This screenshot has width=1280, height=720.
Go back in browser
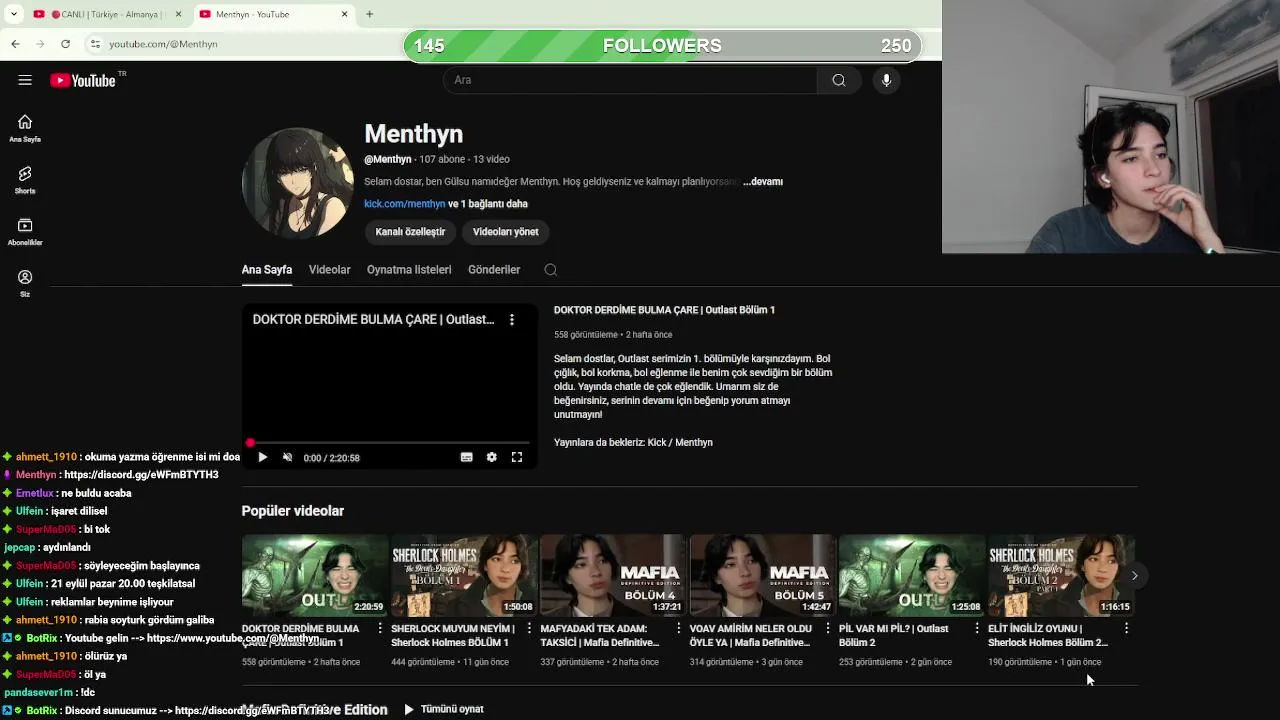click(x=15, y=44)
